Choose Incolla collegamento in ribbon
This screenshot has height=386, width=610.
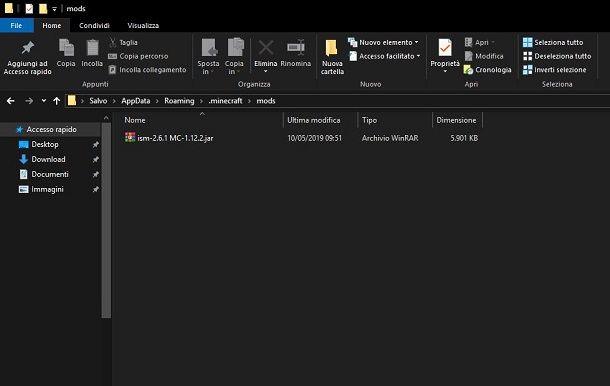(147, 70)
